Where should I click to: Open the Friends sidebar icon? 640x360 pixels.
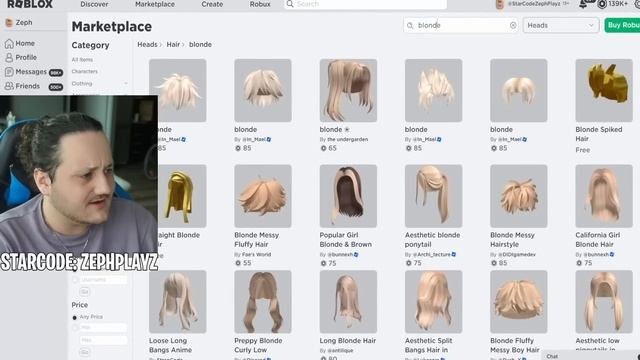[x=9, y=86]
